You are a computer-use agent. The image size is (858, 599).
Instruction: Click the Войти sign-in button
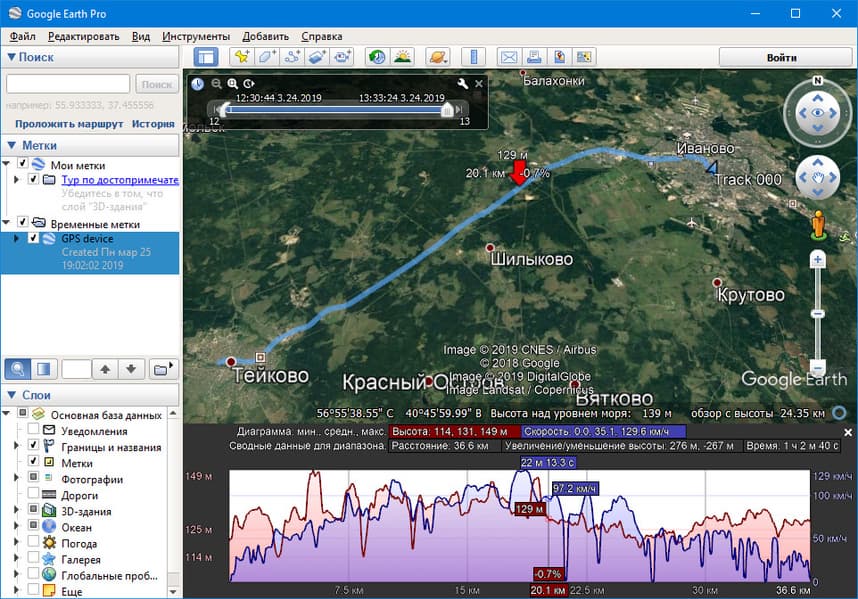(781, 57)
